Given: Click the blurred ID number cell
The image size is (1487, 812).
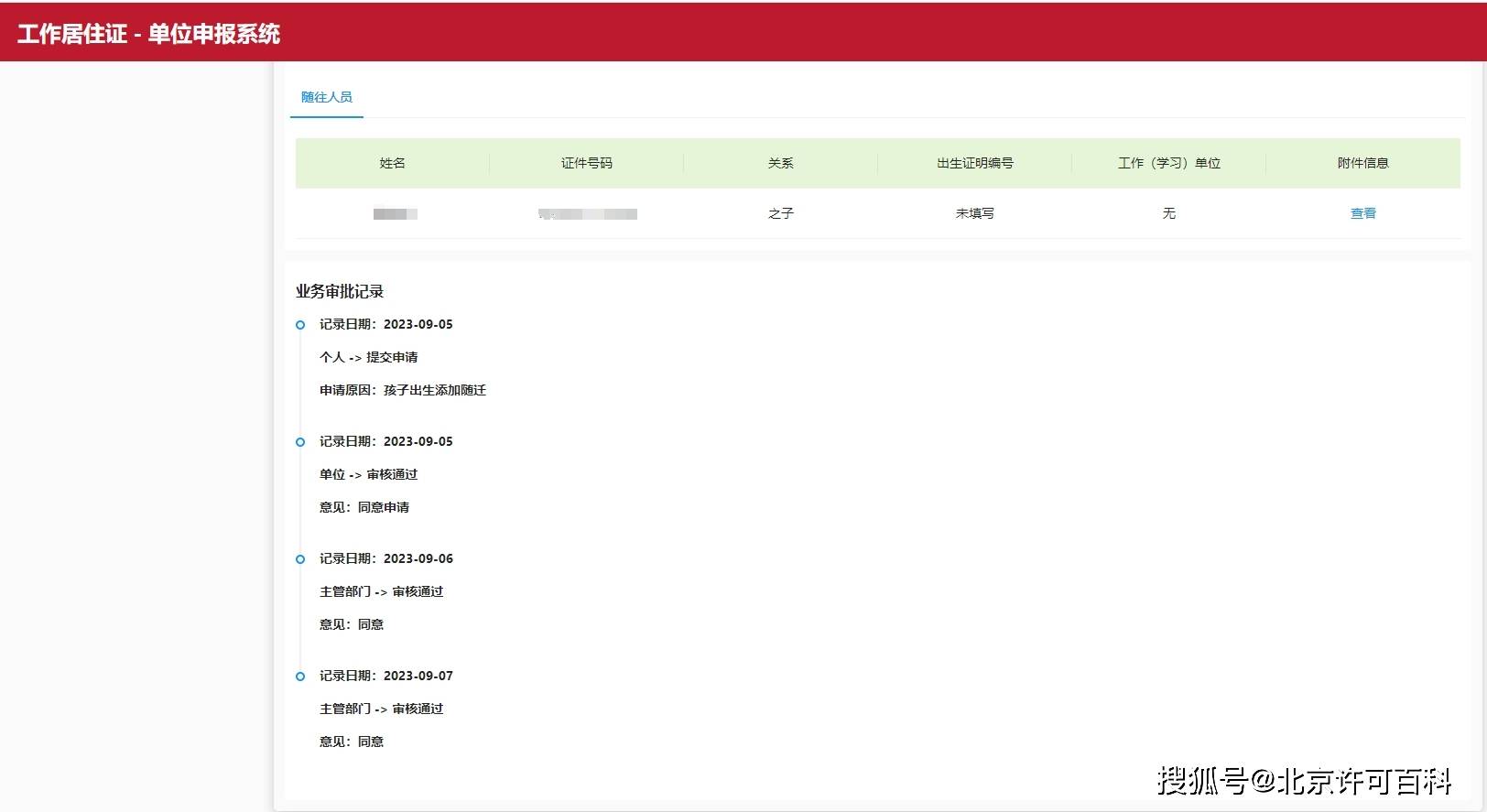Looking at the screenshot, I should (587, 214).
